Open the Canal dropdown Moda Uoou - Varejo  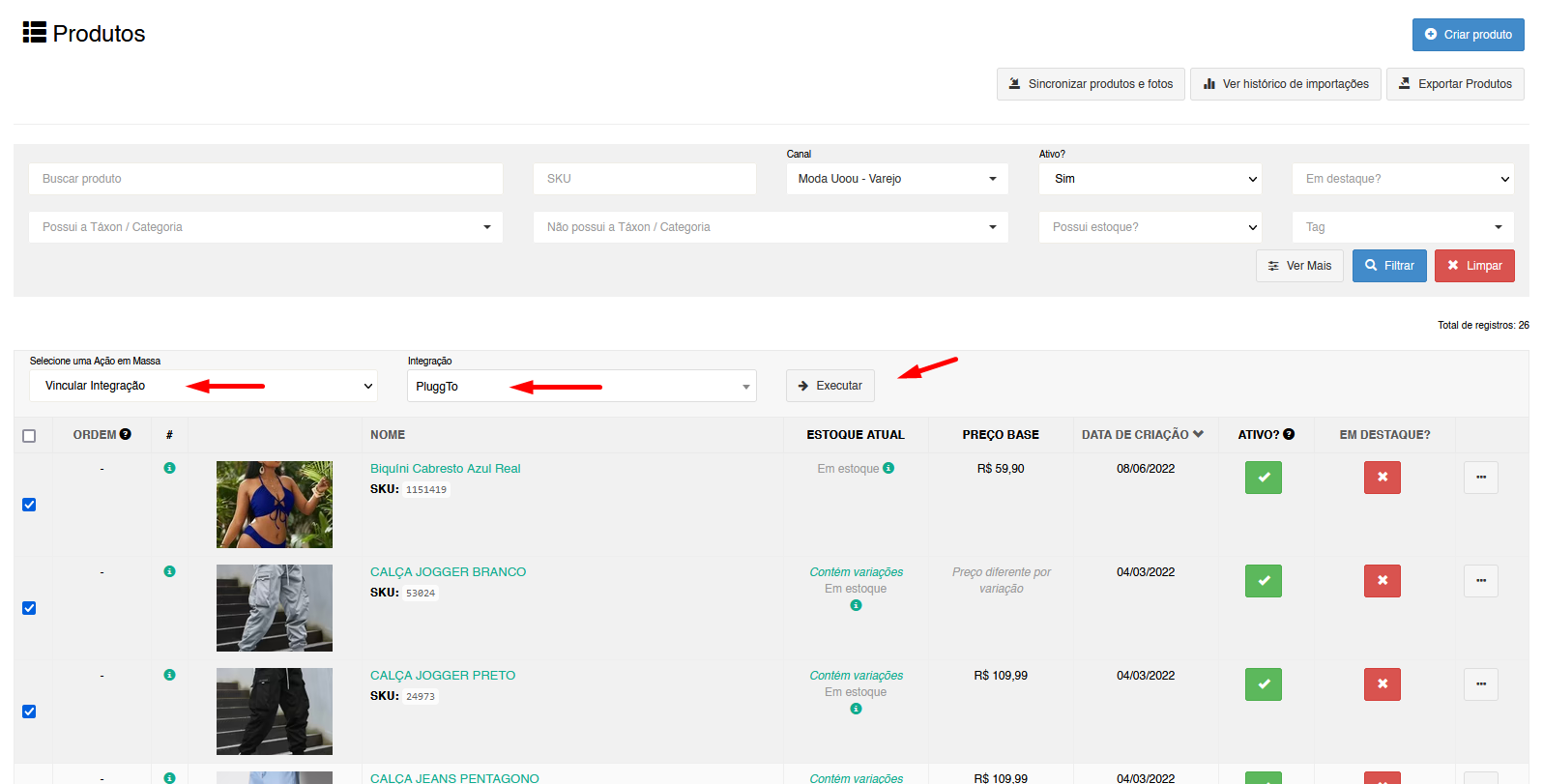click(x=897, y=179)
